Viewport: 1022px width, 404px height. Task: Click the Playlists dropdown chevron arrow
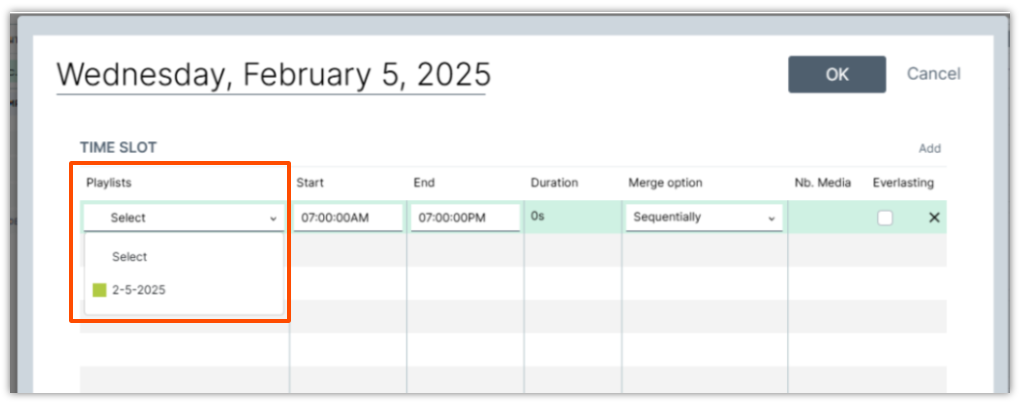[x=273, y=218]
